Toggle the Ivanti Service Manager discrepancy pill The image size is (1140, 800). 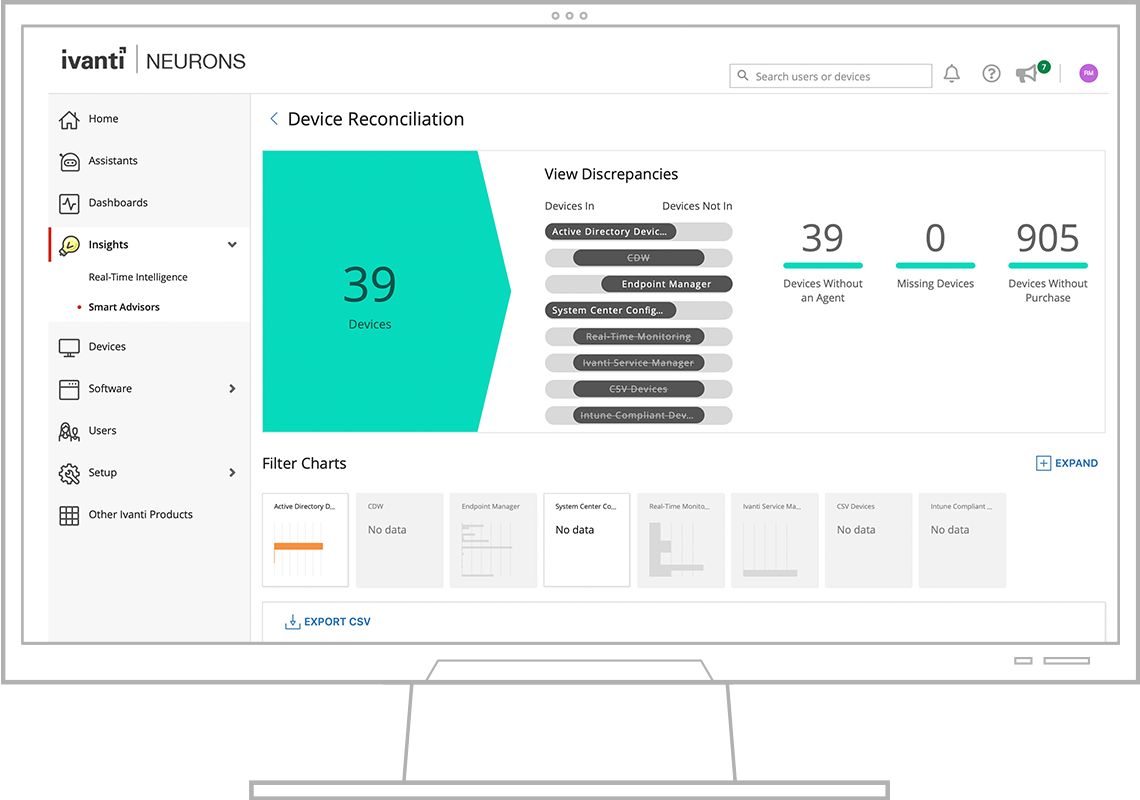(x=638, y=362)
